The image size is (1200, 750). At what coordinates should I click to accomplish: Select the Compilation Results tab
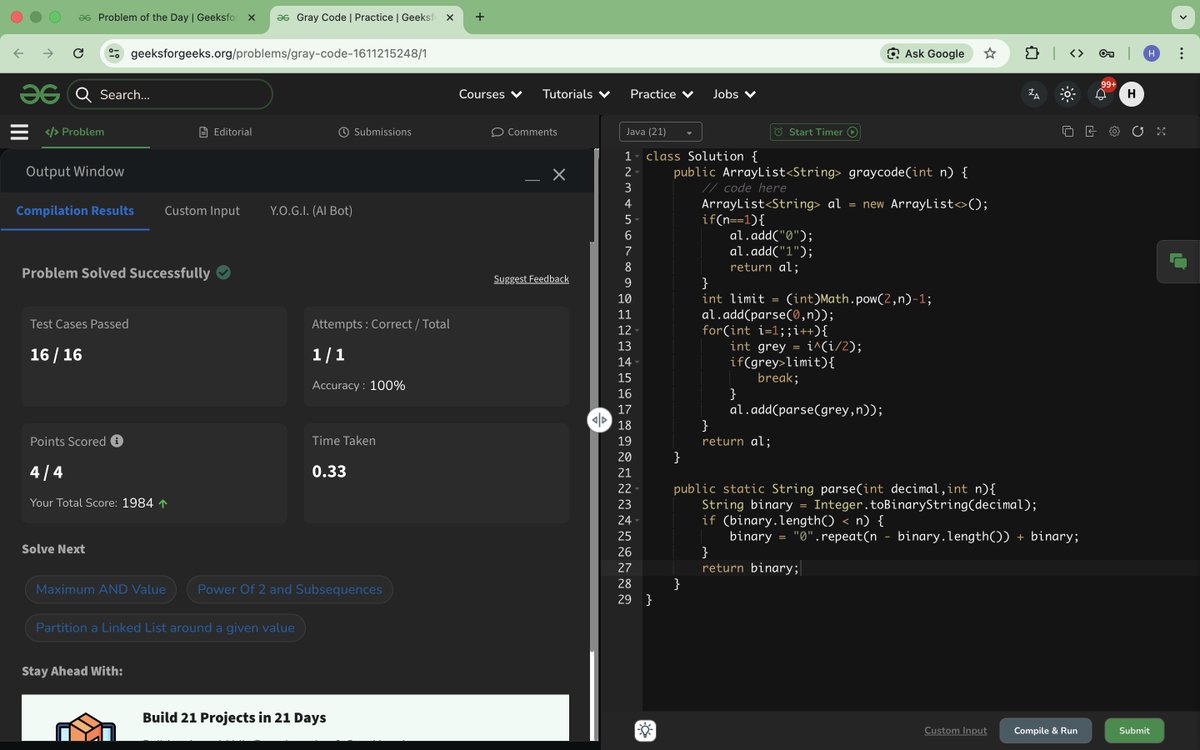point(75,210)
